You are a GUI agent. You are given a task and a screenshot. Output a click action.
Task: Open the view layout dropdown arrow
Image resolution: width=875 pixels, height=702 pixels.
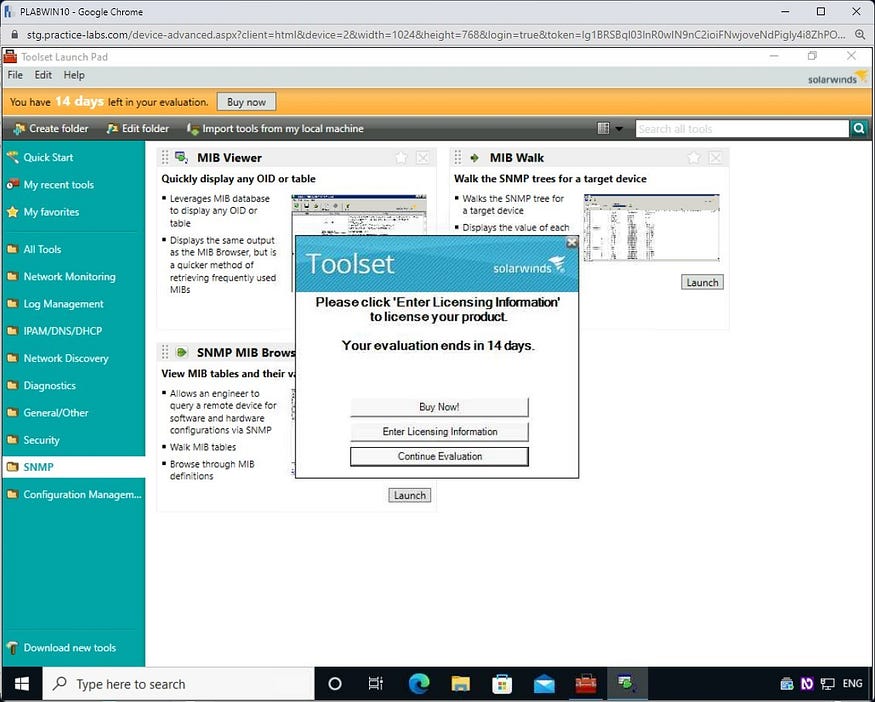point(619,129)
